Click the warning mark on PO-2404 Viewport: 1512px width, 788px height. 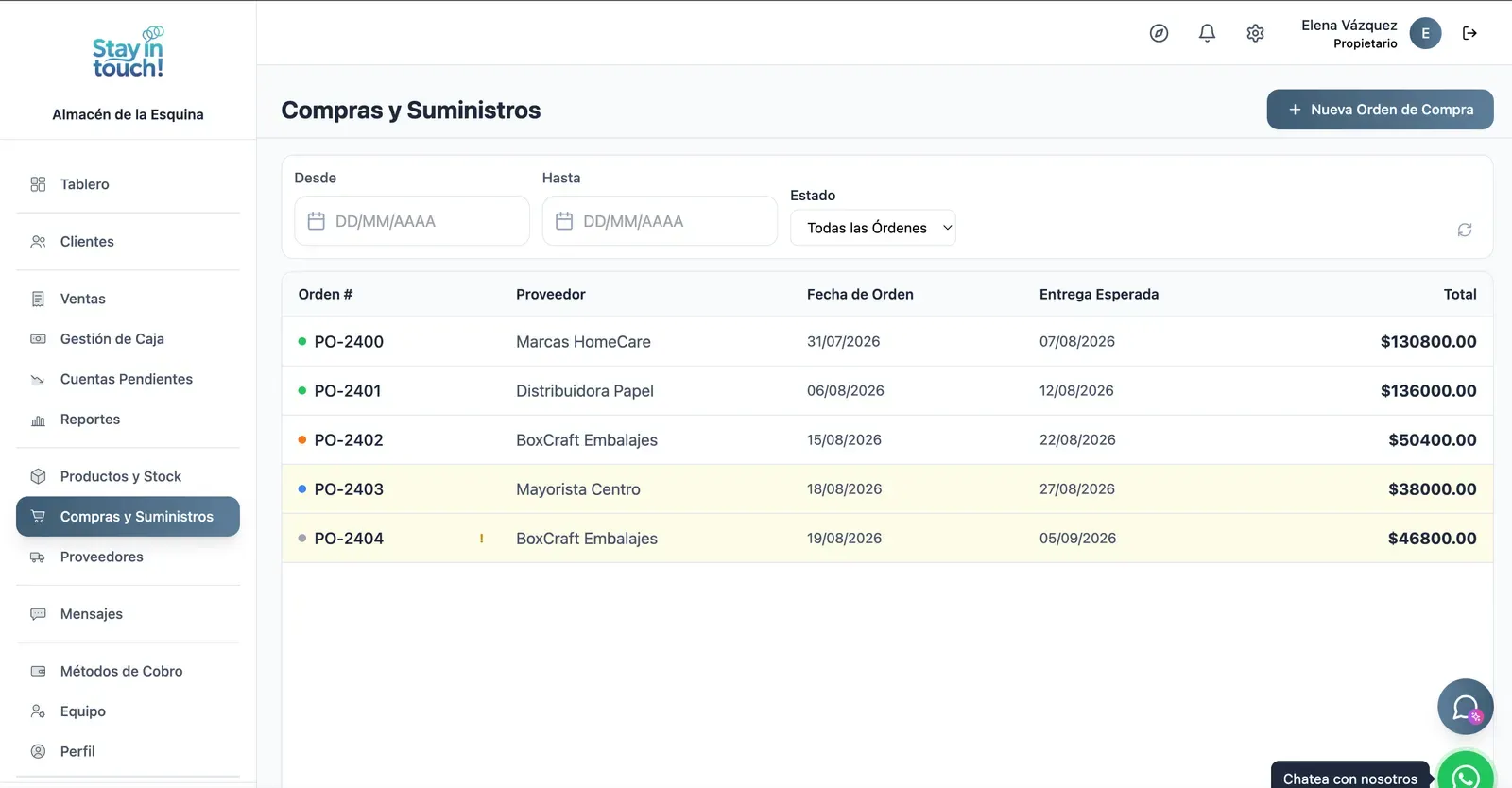pyautogui.click(x=481, y=539)
